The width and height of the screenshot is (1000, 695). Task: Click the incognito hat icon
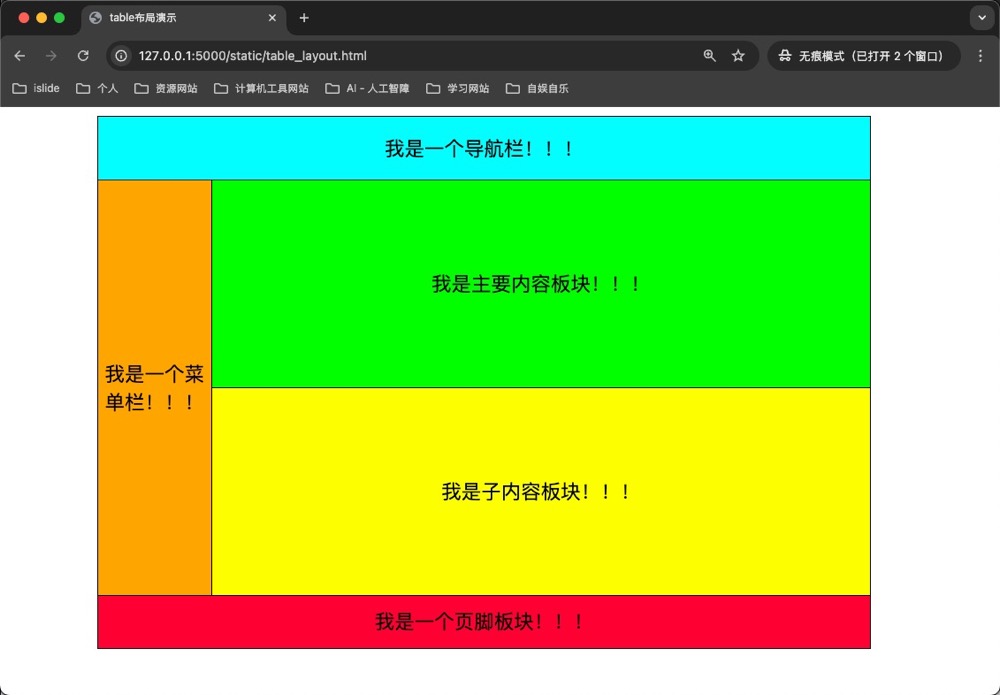click(x=786, y=56)
